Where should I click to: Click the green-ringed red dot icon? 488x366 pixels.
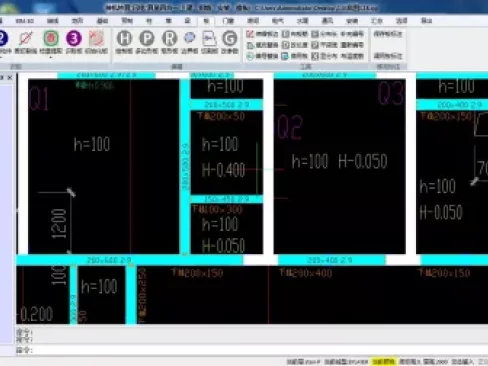point(51,39)
